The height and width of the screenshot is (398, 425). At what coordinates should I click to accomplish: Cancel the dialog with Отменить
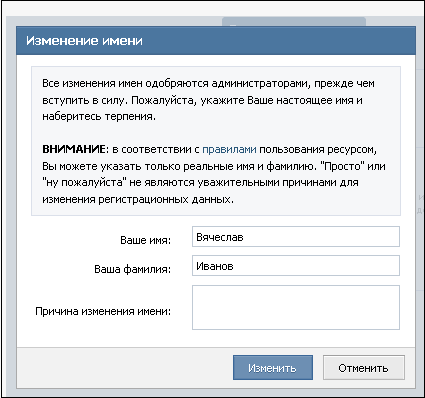(364, 368)
